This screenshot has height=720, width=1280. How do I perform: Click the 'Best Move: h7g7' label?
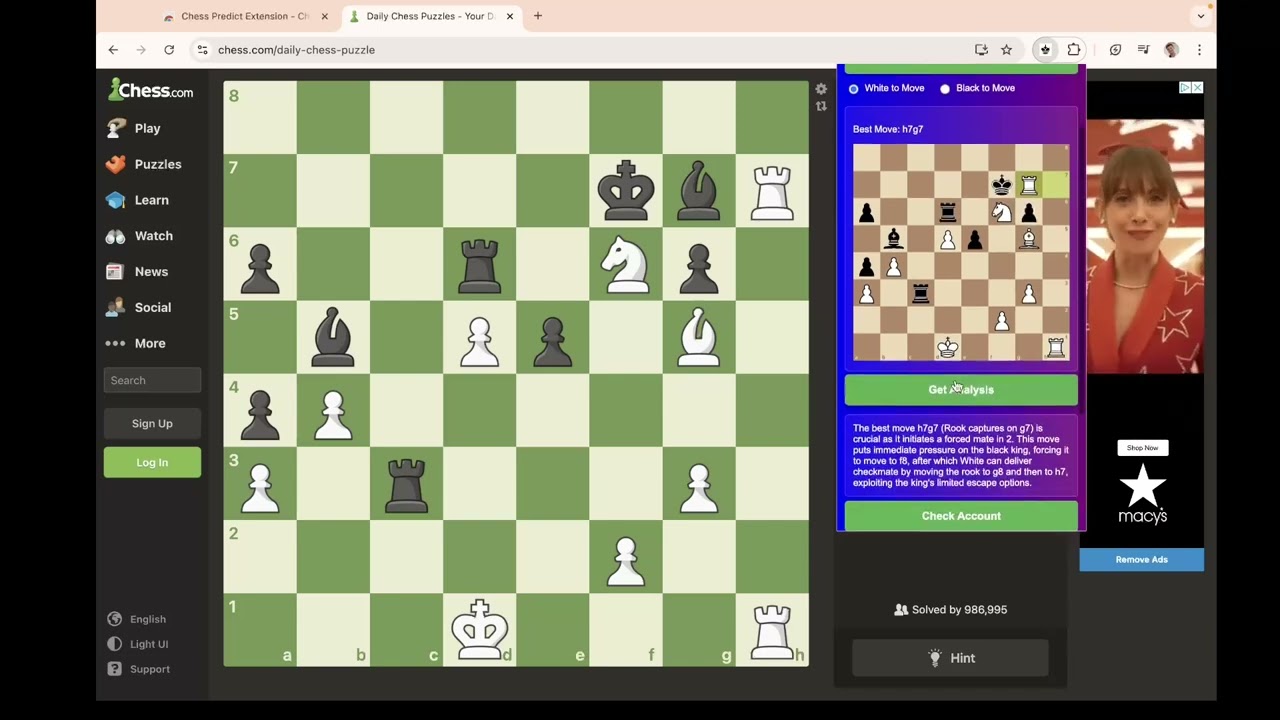pyautogui.click(x=888, y=129)
